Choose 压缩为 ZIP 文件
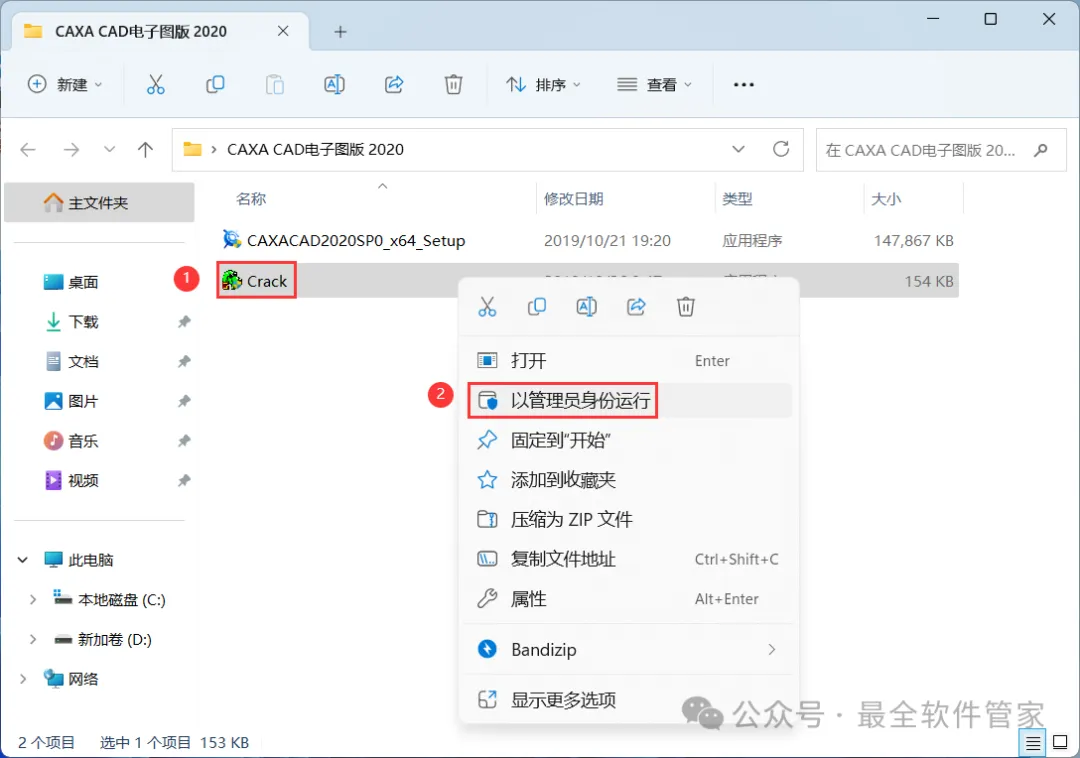This screenshot has width=1080, height=758. coord(630,520)
